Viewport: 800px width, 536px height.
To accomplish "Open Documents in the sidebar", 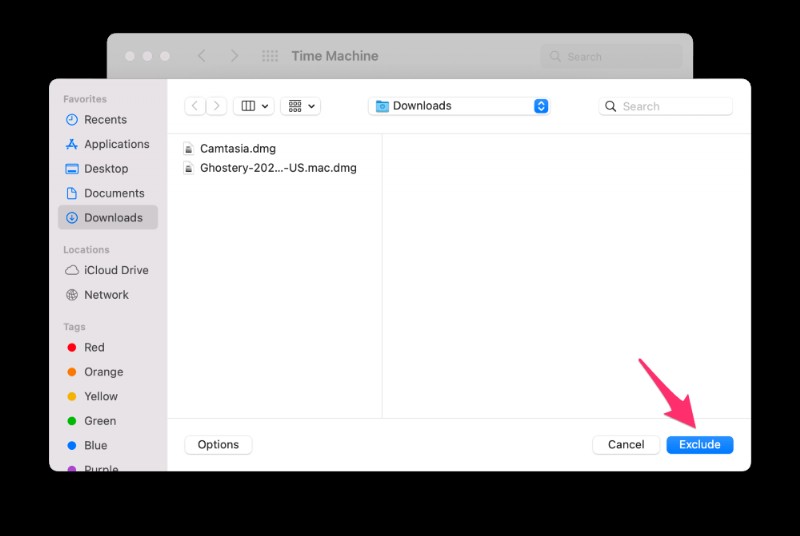I will (114, 193).
